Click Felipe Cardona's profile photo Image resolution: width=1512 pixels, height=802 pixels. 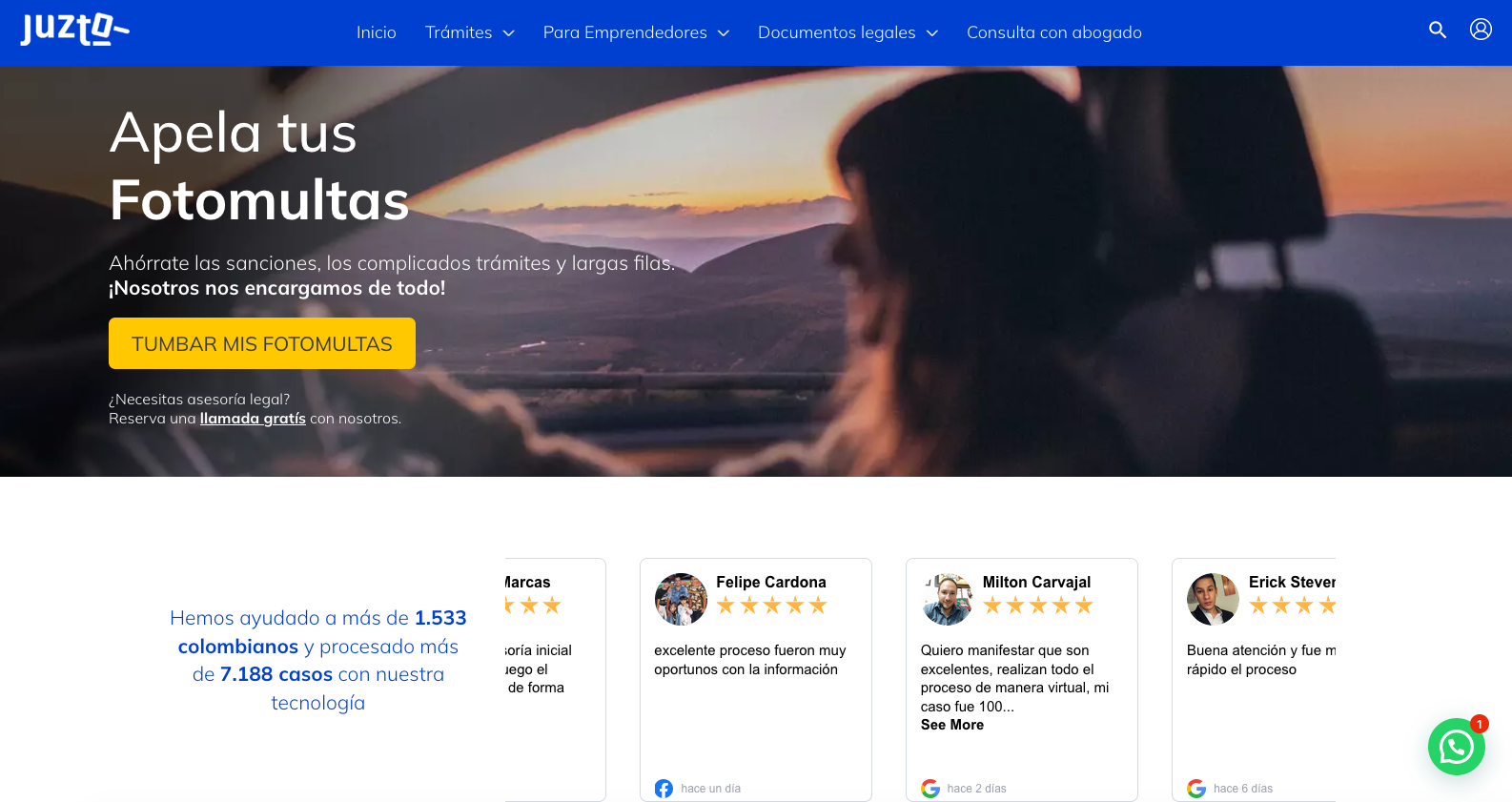tap(681, 599)
